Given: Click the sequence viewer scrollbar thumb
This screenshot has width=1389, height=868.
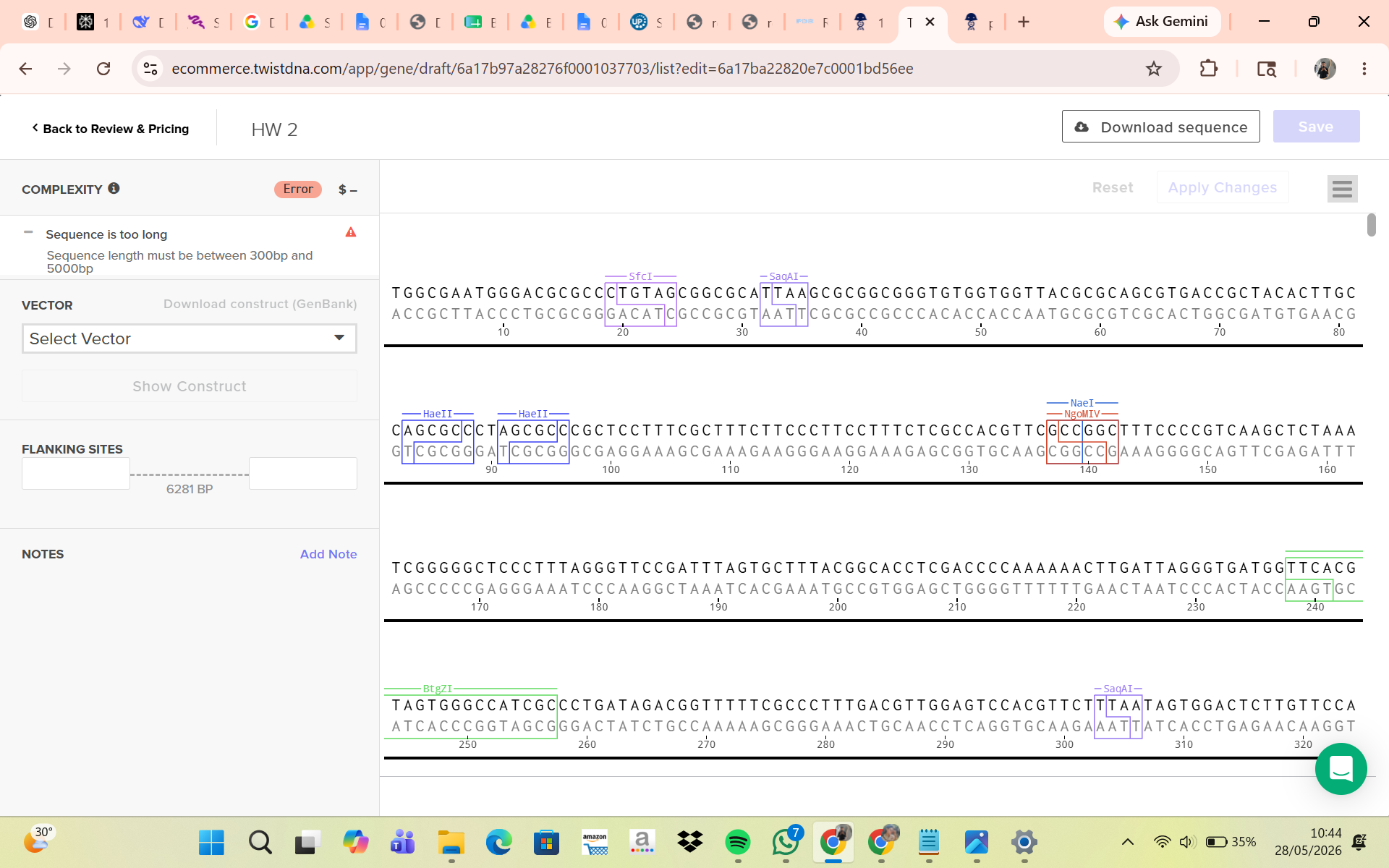Looking at the screenshot, I should pos(1371,225).
